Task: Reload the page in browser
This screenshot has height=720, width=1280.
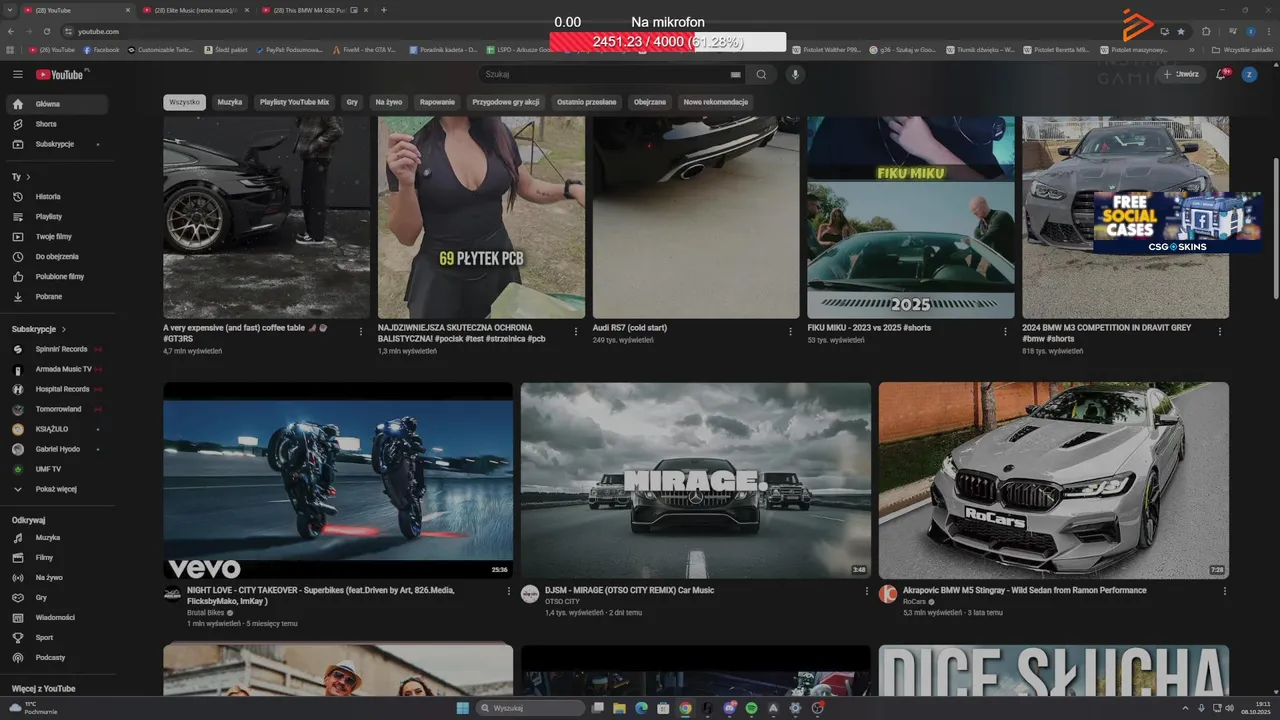Action: coord(45,31)
